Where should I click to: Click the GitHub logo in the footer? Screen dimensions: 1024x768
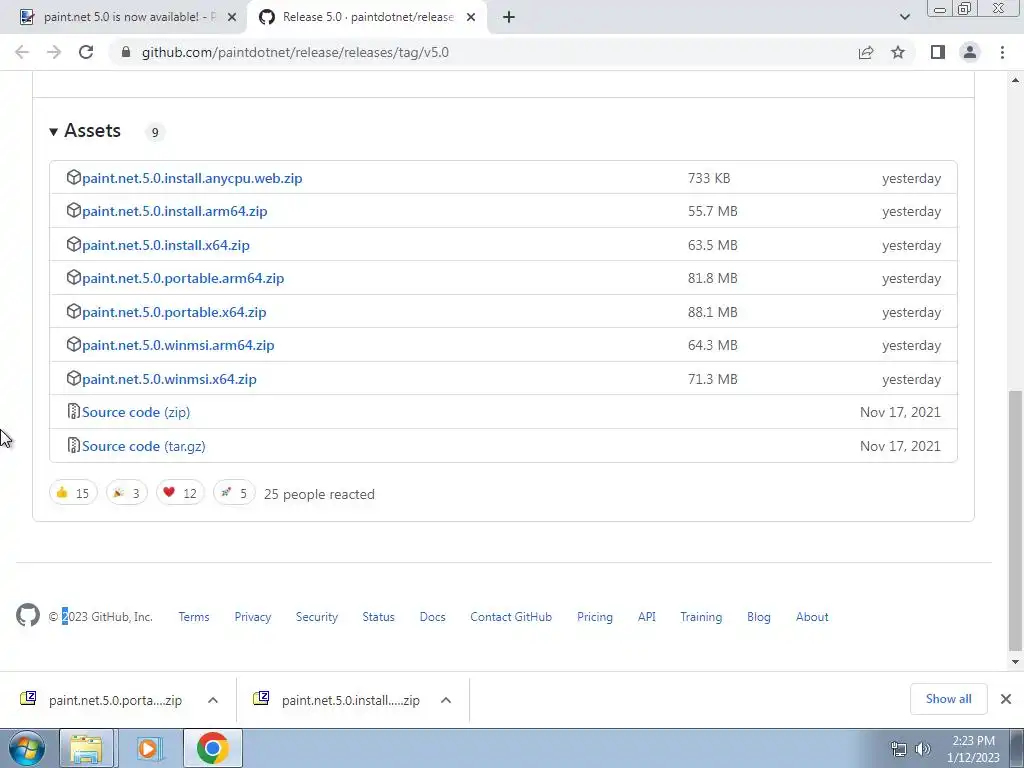point(28,615)
